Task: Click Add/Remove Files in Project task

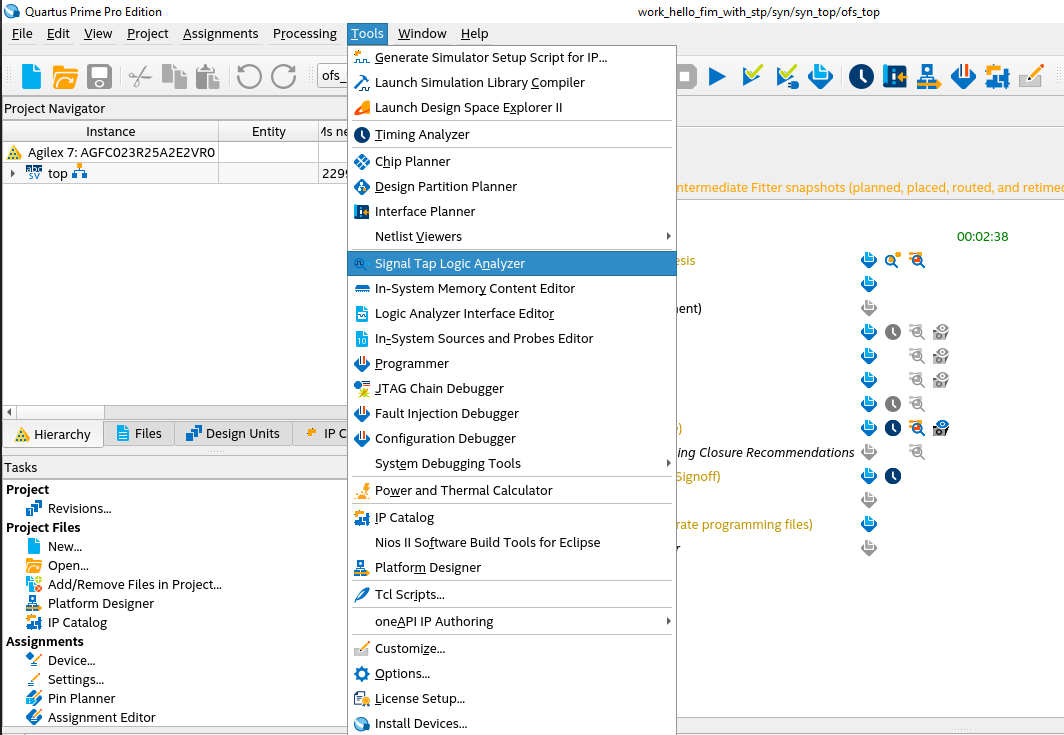Action: coord(134,585)
